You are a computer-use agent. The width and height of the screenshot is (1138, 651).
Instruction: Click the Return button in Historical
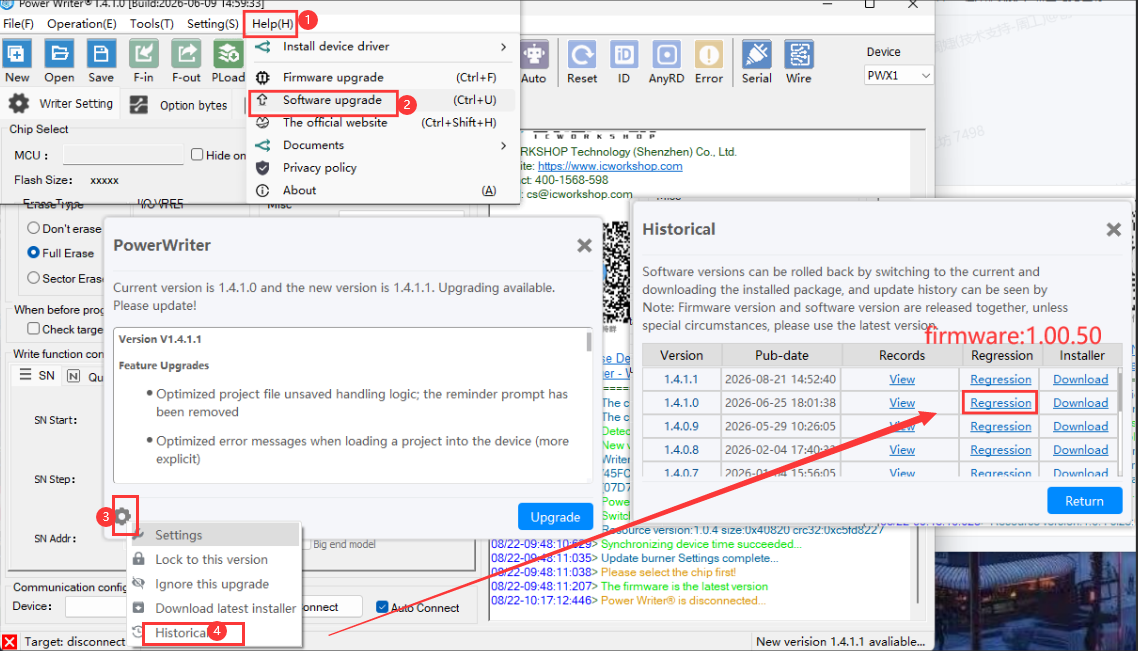(1084, 501)
